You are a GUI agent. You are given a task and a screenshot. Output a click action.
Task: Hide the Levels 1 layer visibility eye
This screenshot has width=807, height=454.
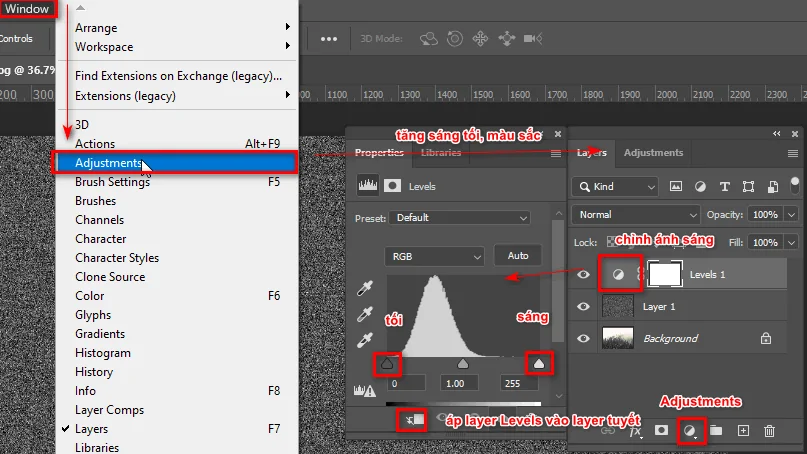point(584,274)
